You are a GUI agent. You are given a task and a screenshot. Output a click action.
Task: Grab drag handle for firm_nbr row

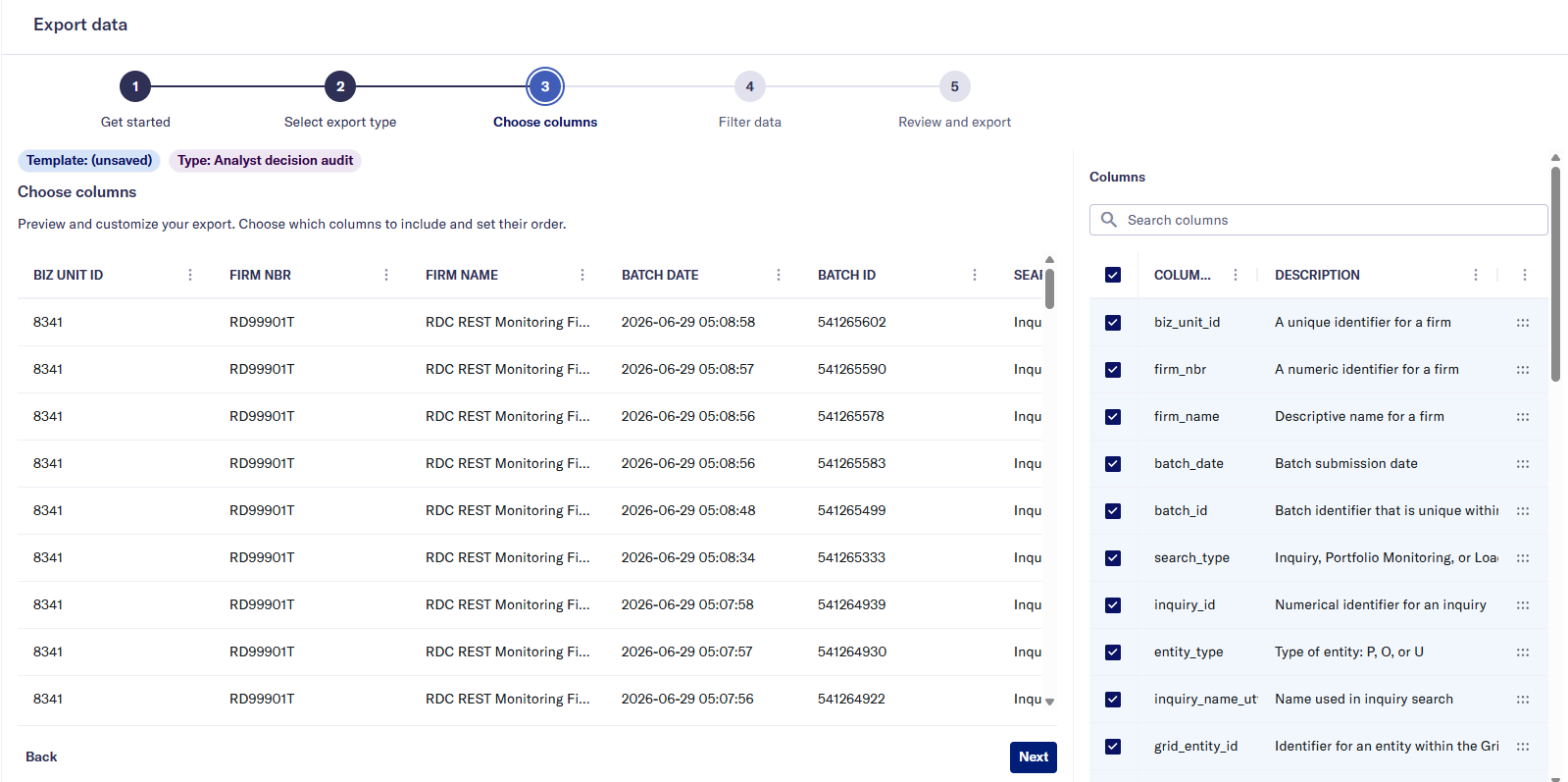pyautogui.click(x=1523, y=369)
